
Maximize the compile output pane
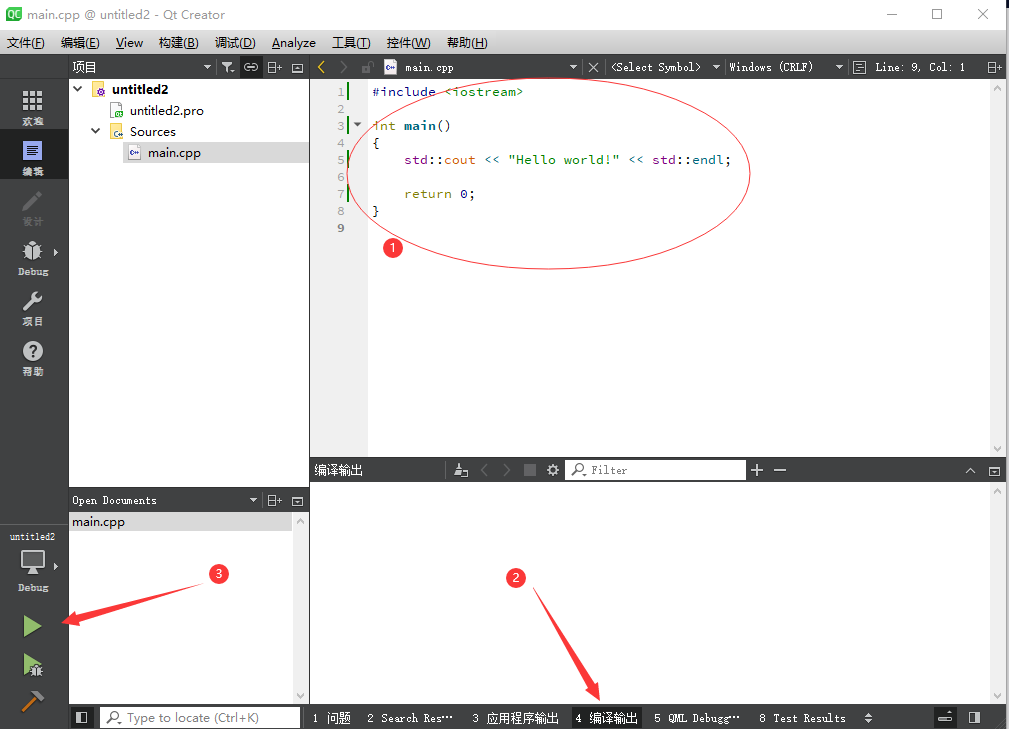[x=970, y=471]
